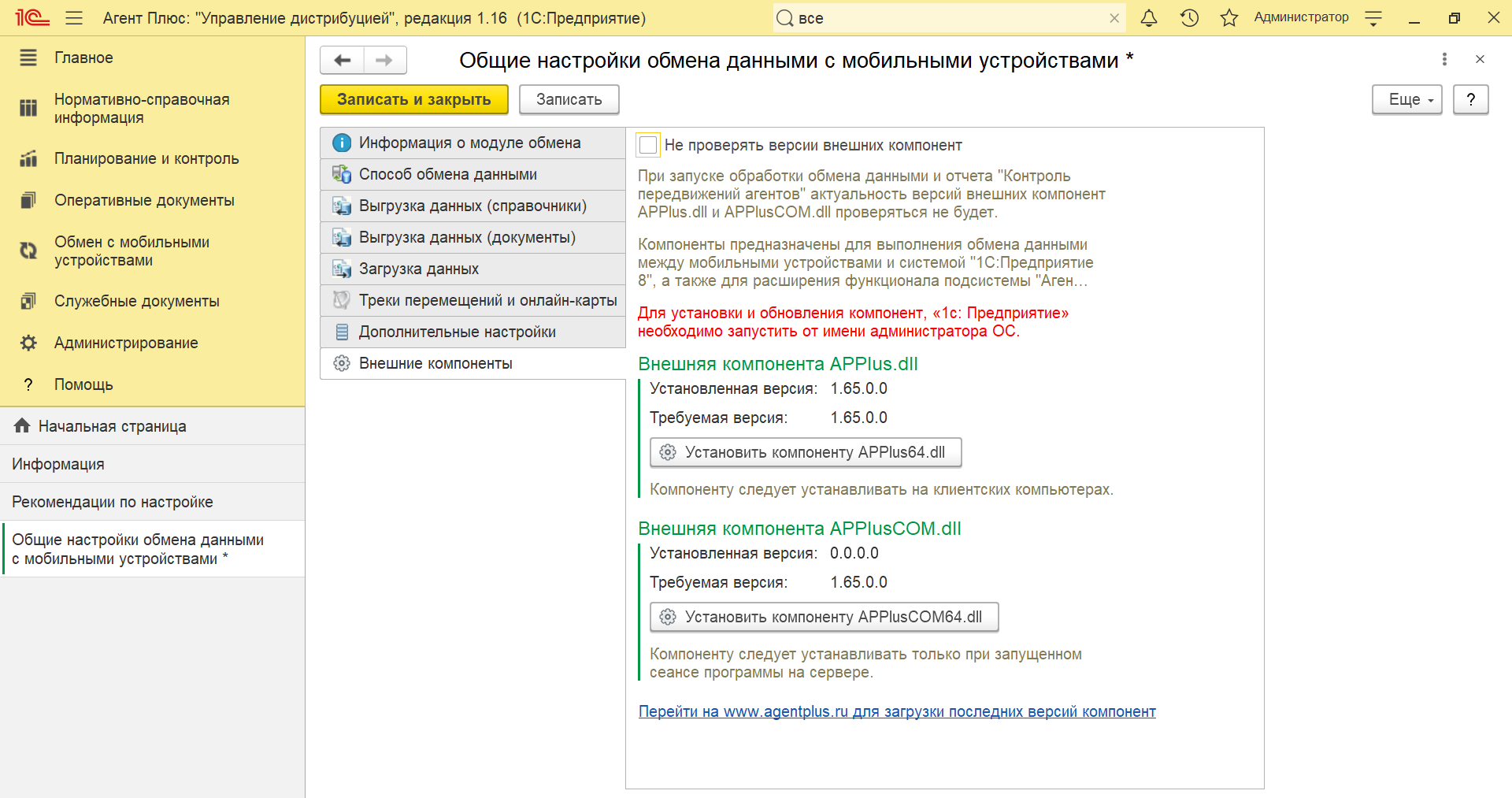Click Установить компоненту APPlus64.dll button
Viewport: 1512px width, 798px height.
pos(806,452)
